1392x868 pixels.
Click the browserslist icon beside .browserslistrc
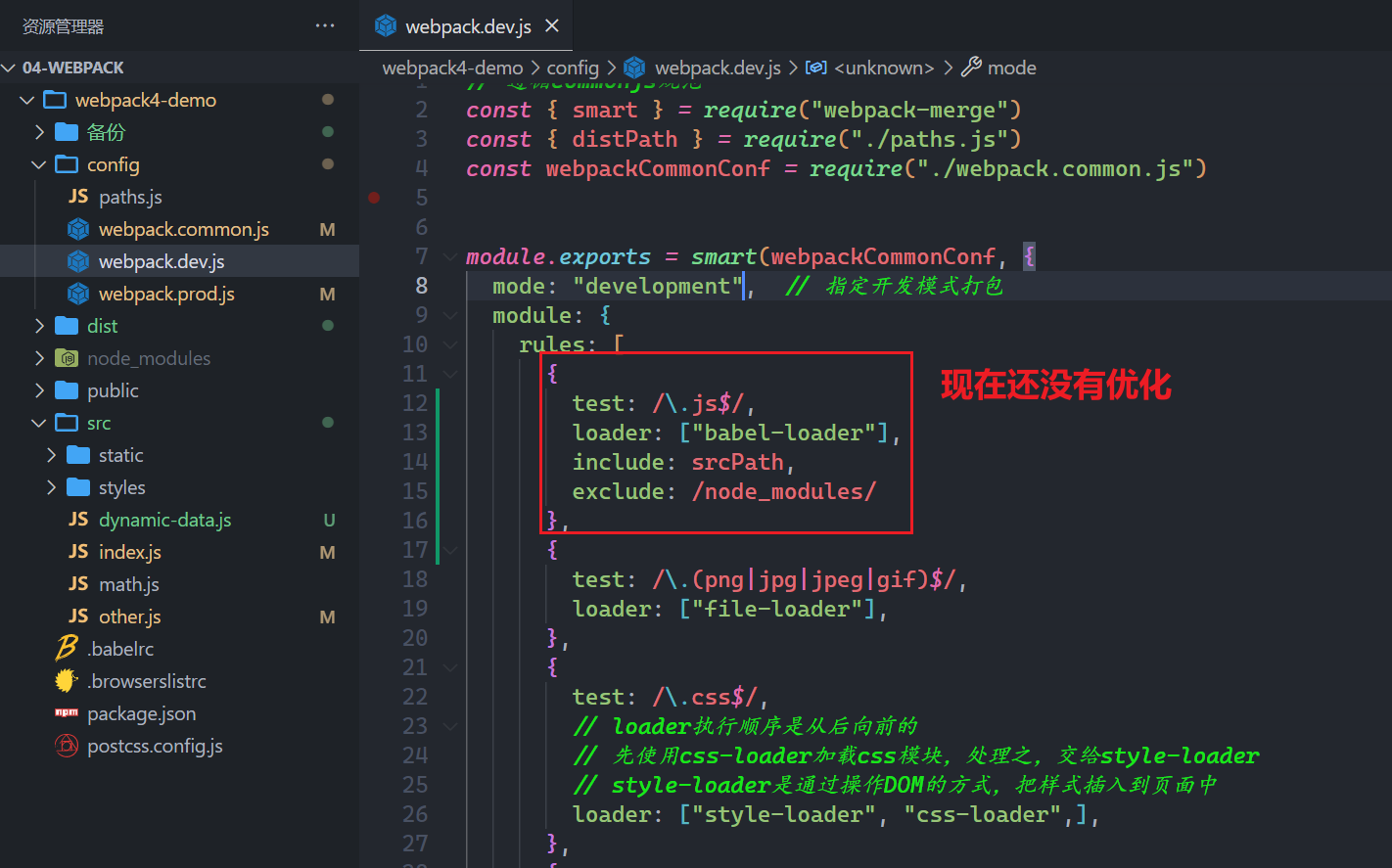[x=67, y=681]
